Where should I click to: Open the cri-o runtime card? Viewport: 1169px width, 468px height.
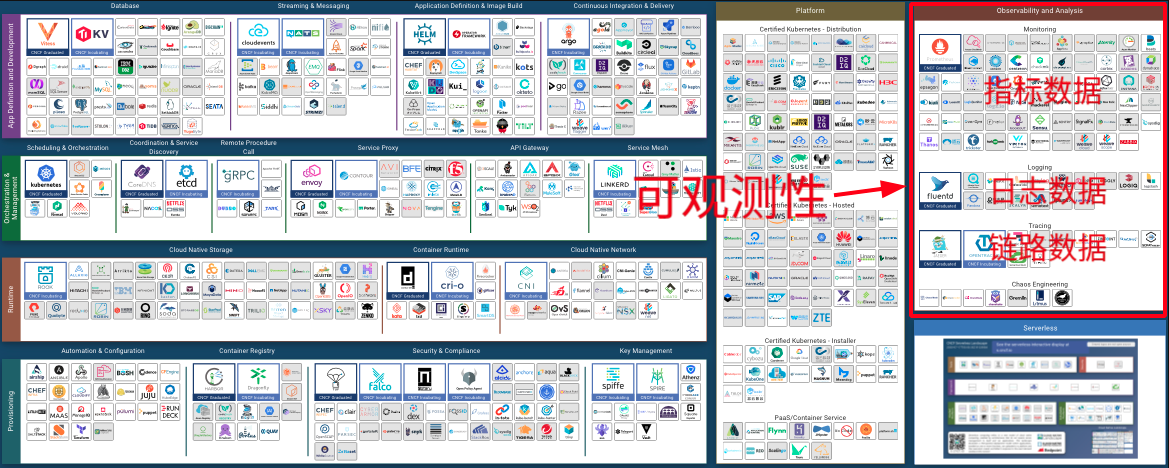(452, 280)
